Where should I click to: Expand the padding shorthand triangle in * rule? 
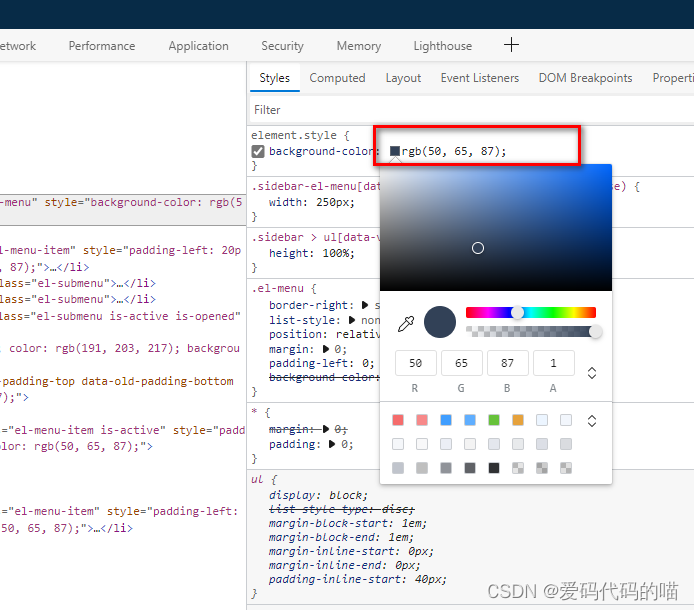click(x=332, y=444)
